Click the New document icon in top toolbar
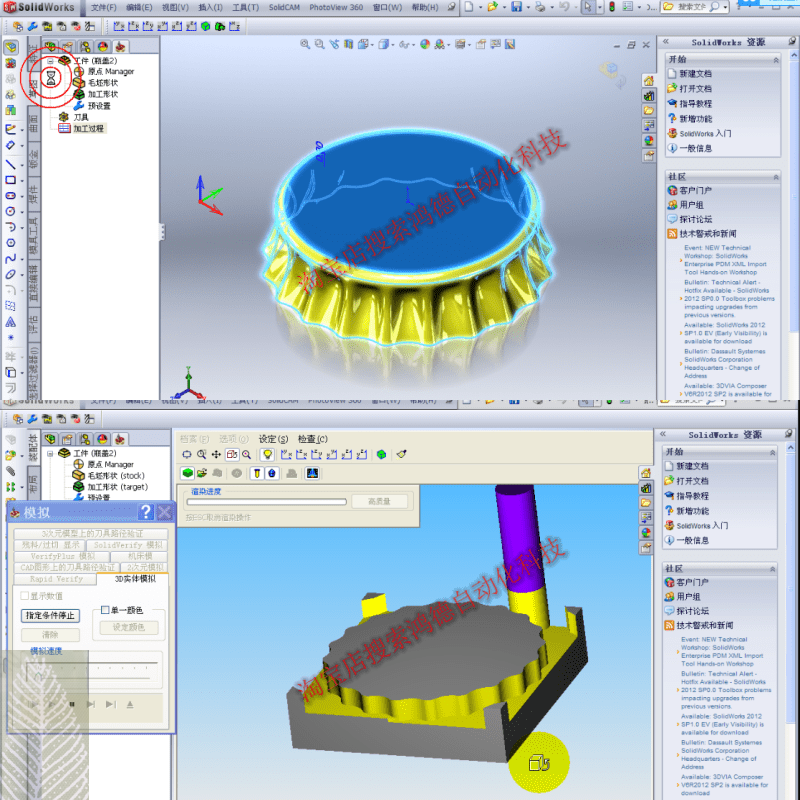 tap(468, 7)
